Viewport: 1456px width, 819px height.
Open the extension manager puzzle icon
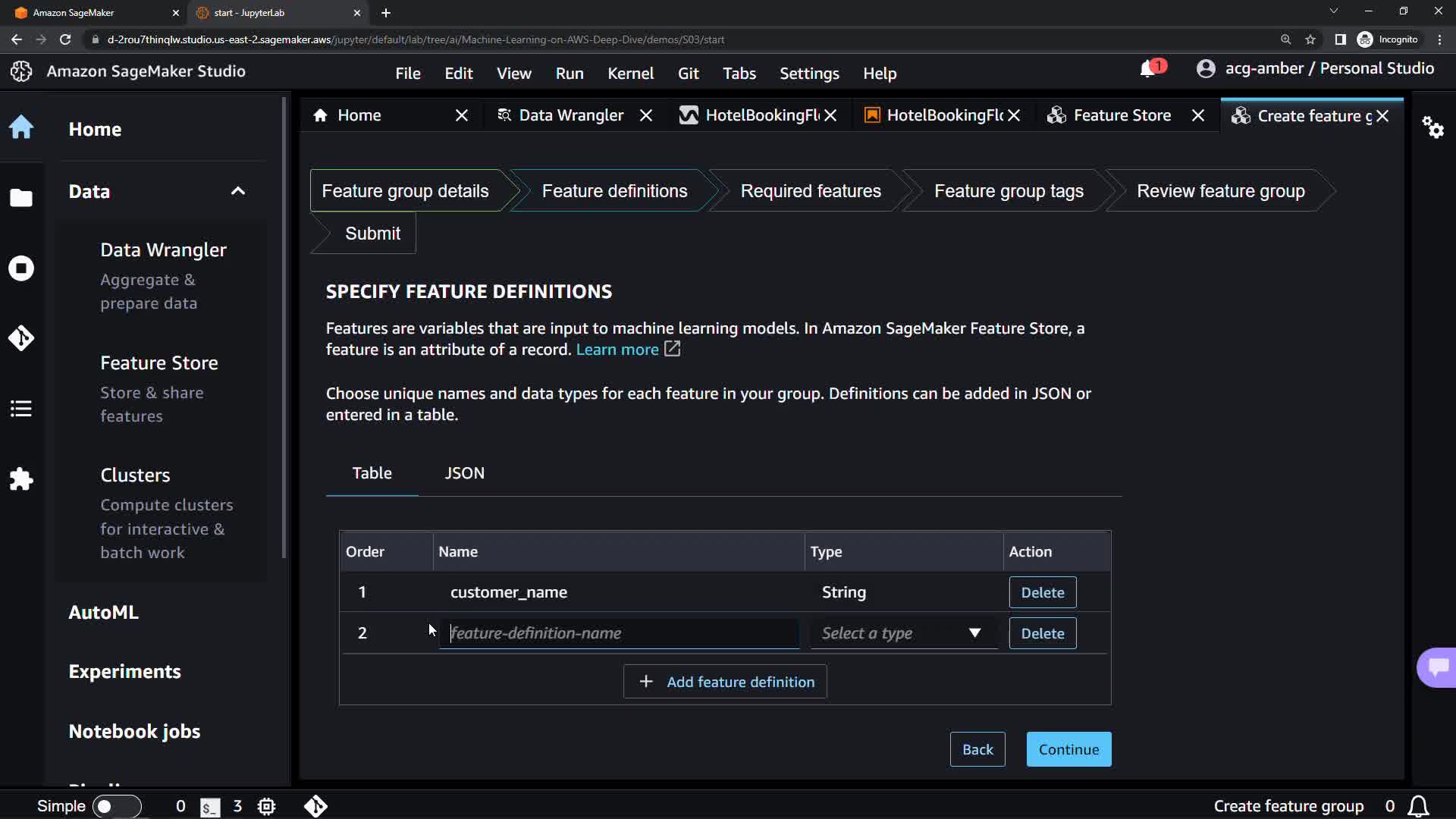[21, 479]
